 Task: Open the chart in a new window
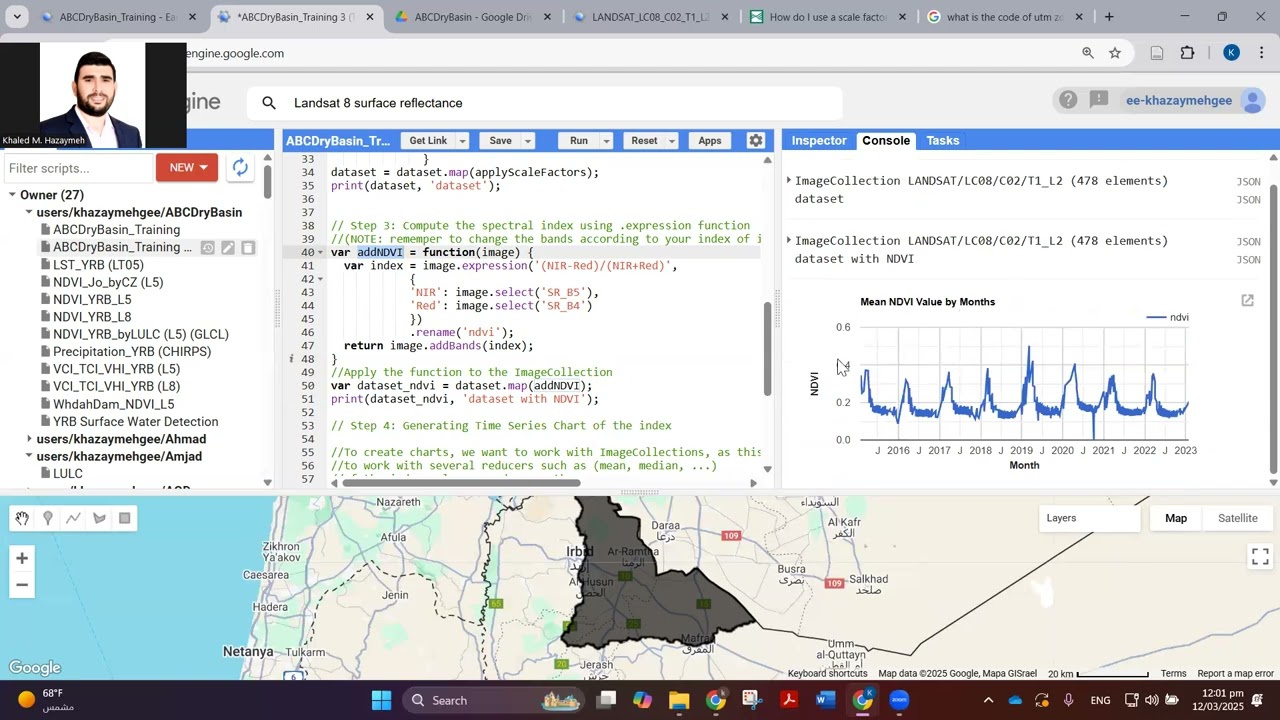coord(1247,300)
